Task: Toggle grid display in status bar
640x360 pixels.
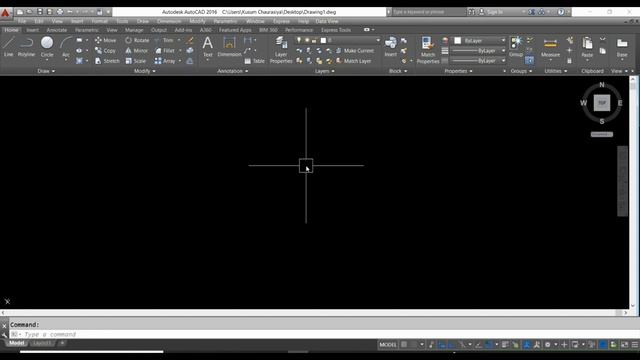Action: [404, 344]
